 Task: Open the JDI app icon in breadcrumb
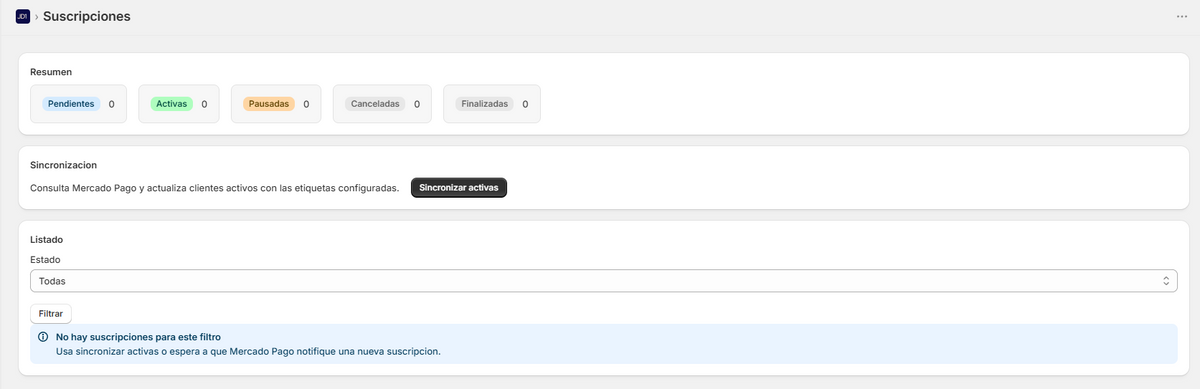pos(23,16)
